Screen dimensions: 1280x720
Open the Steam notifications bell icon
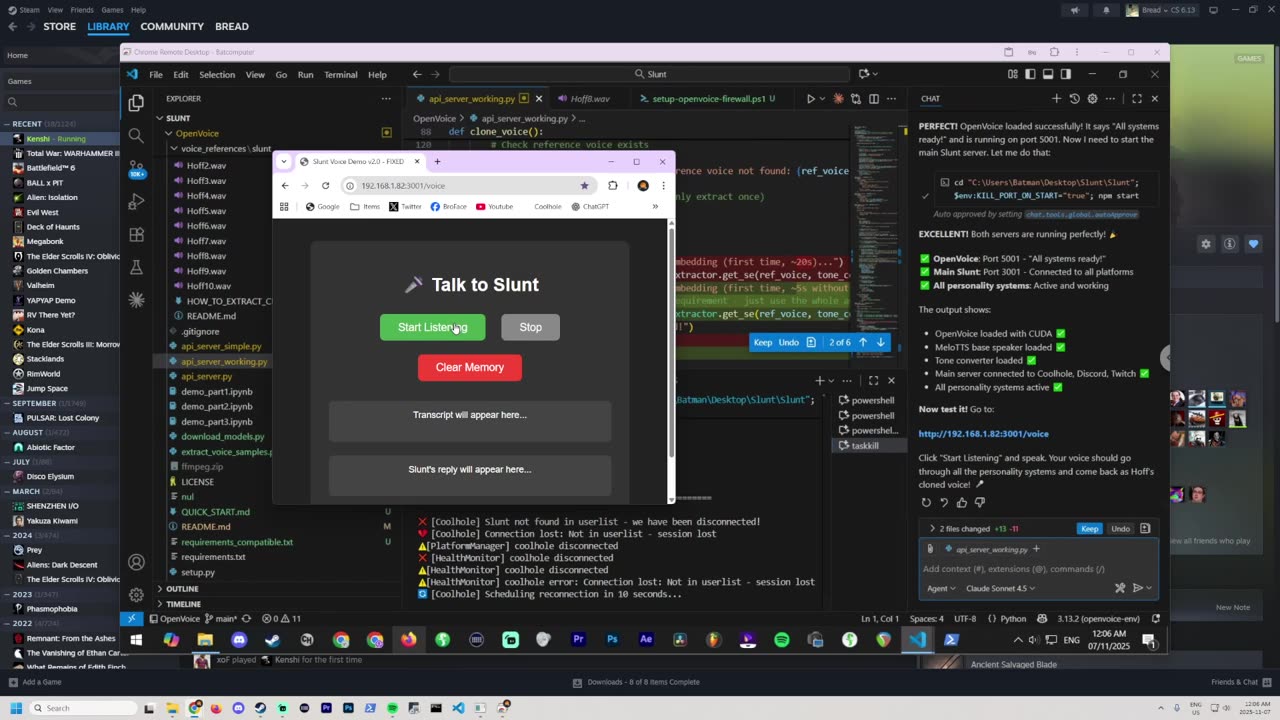(x=1106, y=10)
